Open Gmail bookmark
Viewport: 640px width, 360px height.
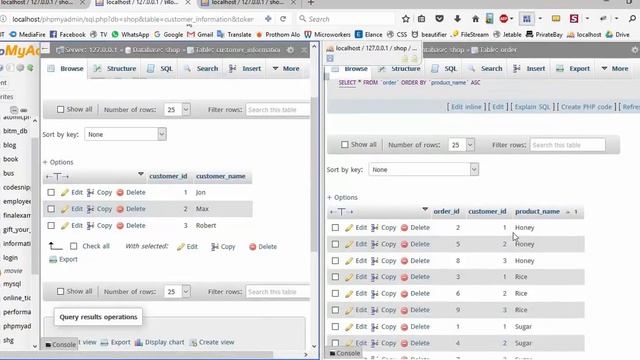[x=200, y=35]
